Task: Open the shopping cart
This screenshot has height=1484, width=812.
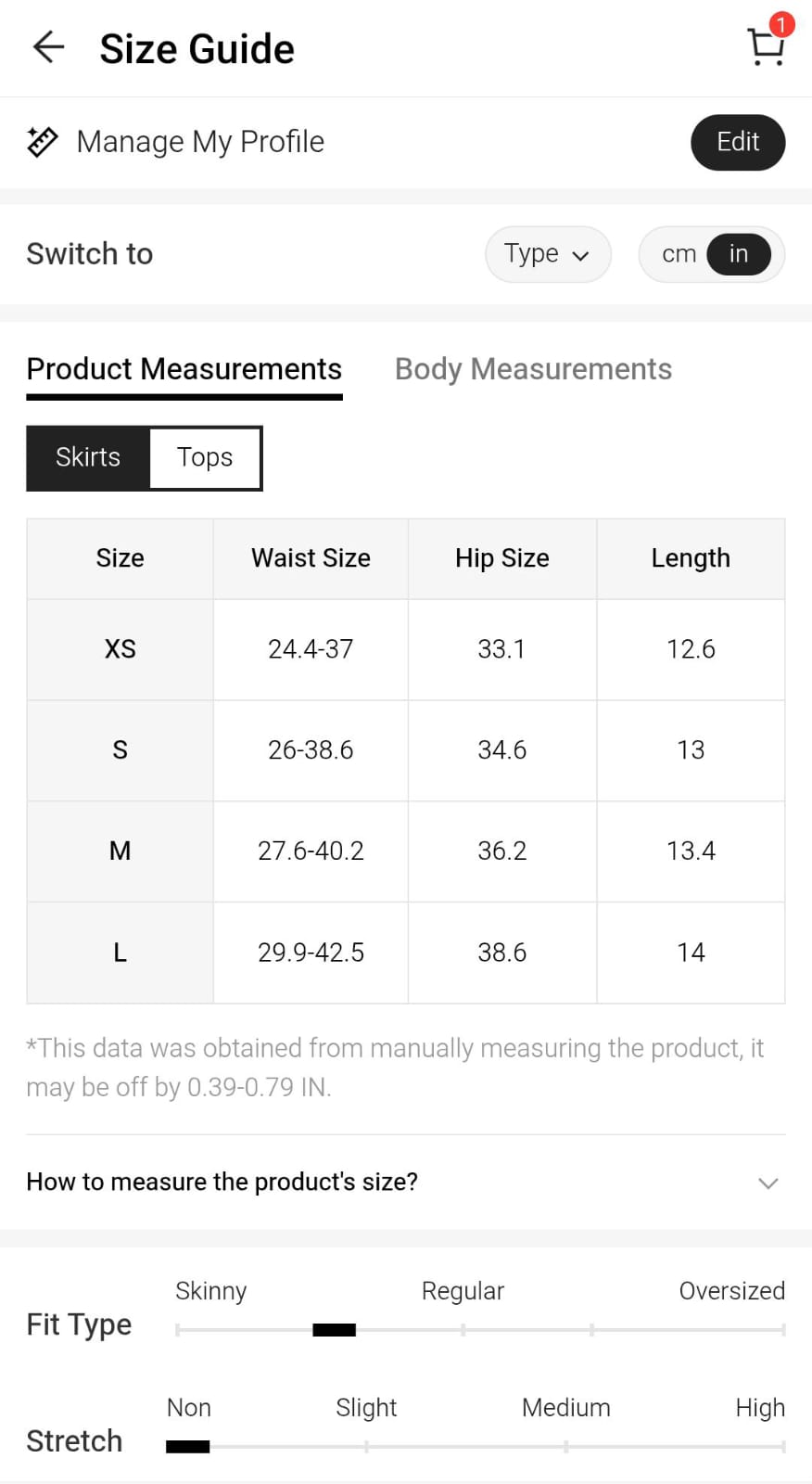Action: coord(766,48)
